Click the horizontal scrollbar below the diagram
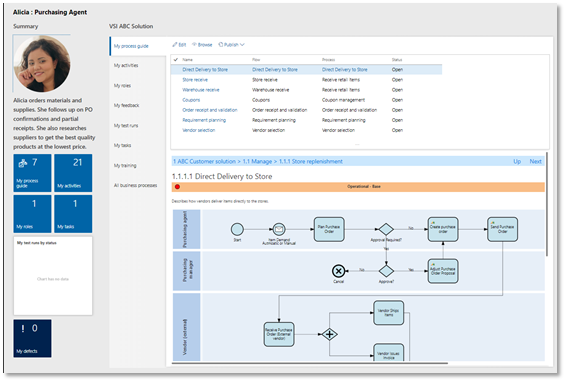 (310, 363)
